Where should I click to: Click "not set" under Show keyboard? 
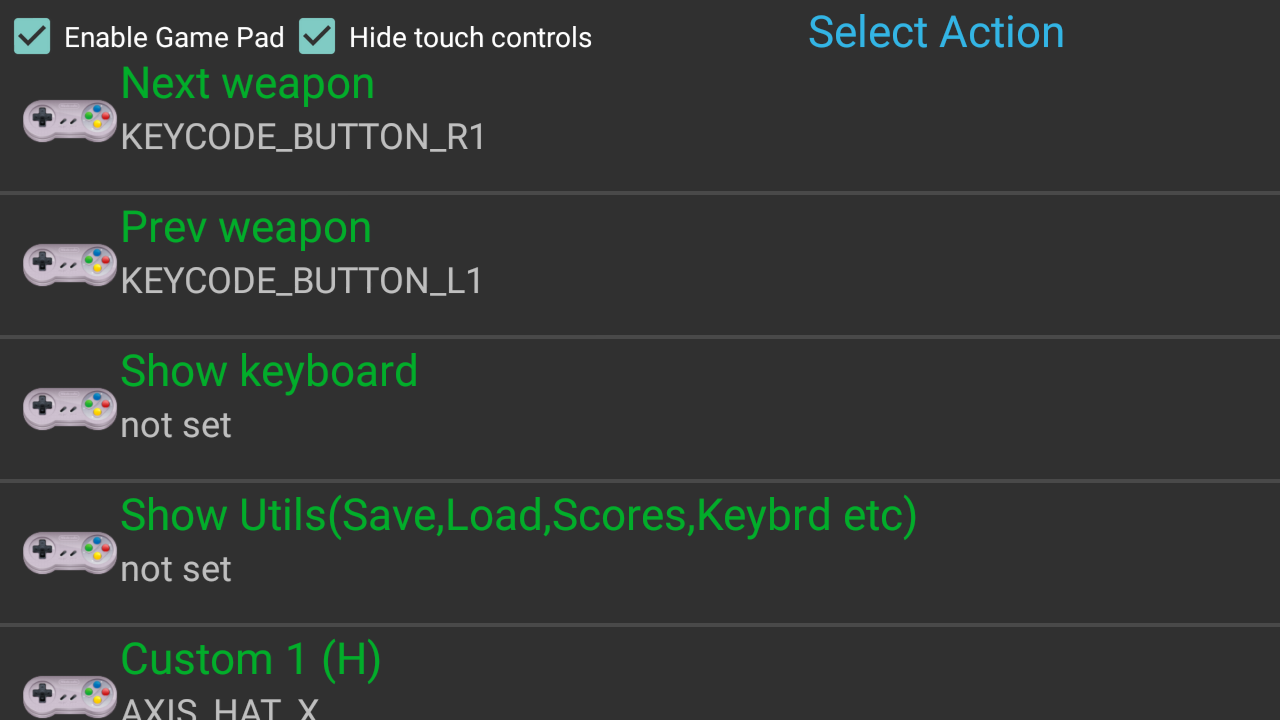(176, 425)
